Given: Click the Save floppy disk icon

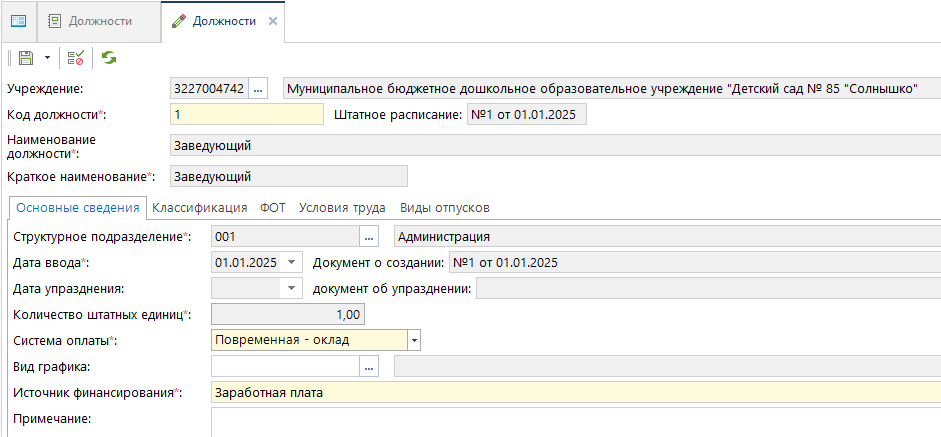Looking at the screenshot, I should click(25, 59).
